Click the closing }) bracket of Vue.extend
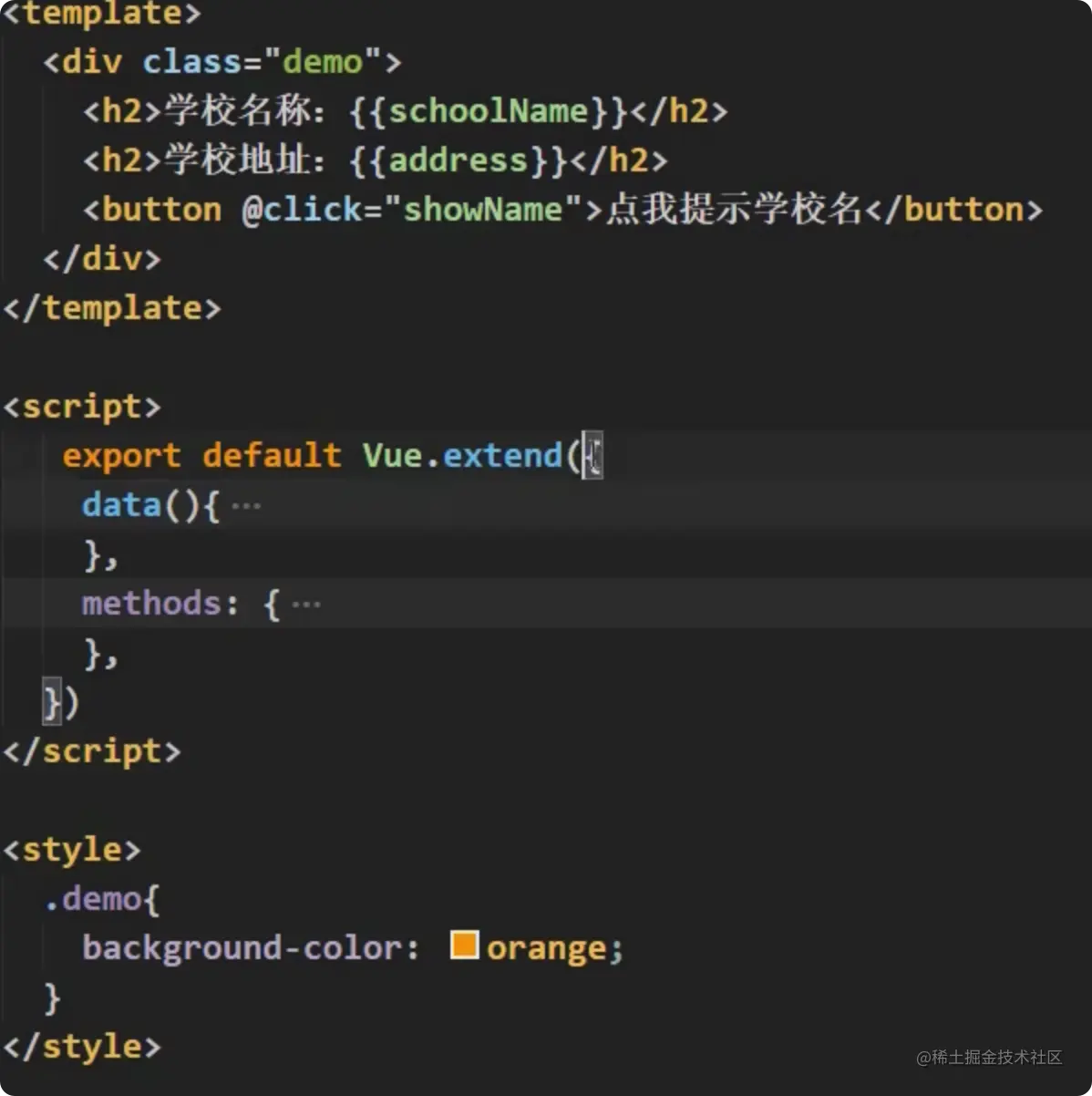The width and height of the screenshot is (1092, 1096). coord(62,703)
